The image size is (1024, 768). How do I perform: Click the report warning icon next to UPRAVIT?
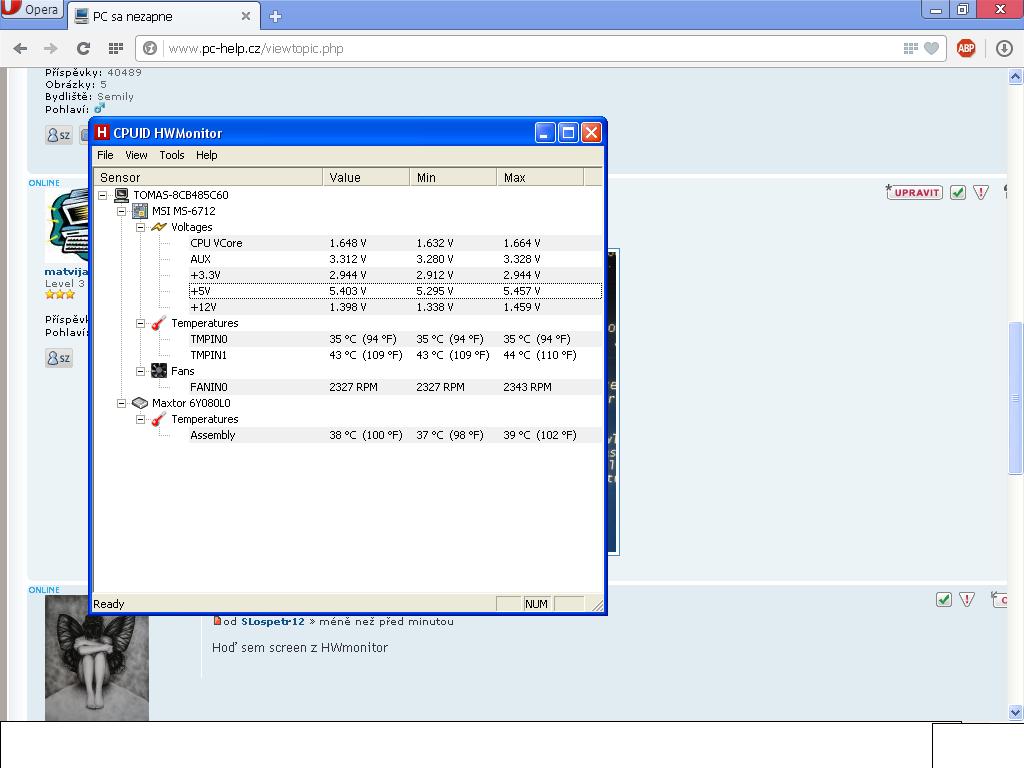(x=981, y=192)
